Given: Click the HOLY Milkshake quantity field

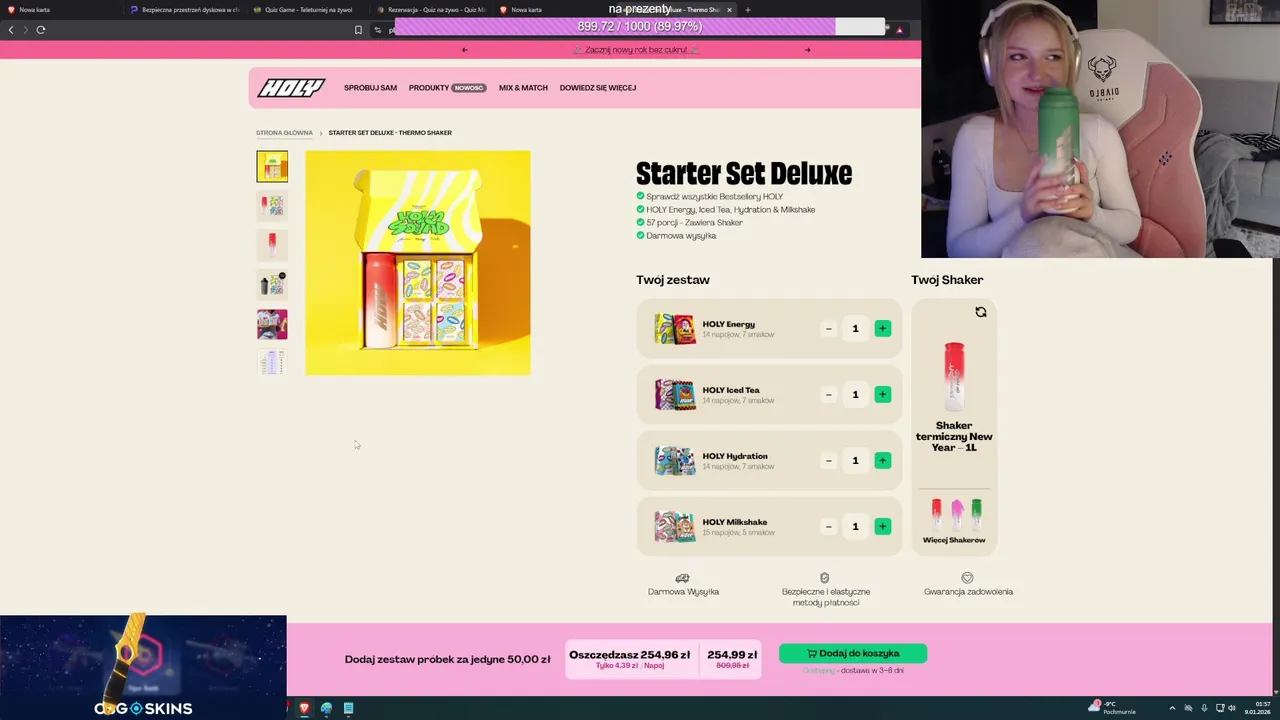Looking at the screenshot, I should pyautogui.click(x=855, y=526).
